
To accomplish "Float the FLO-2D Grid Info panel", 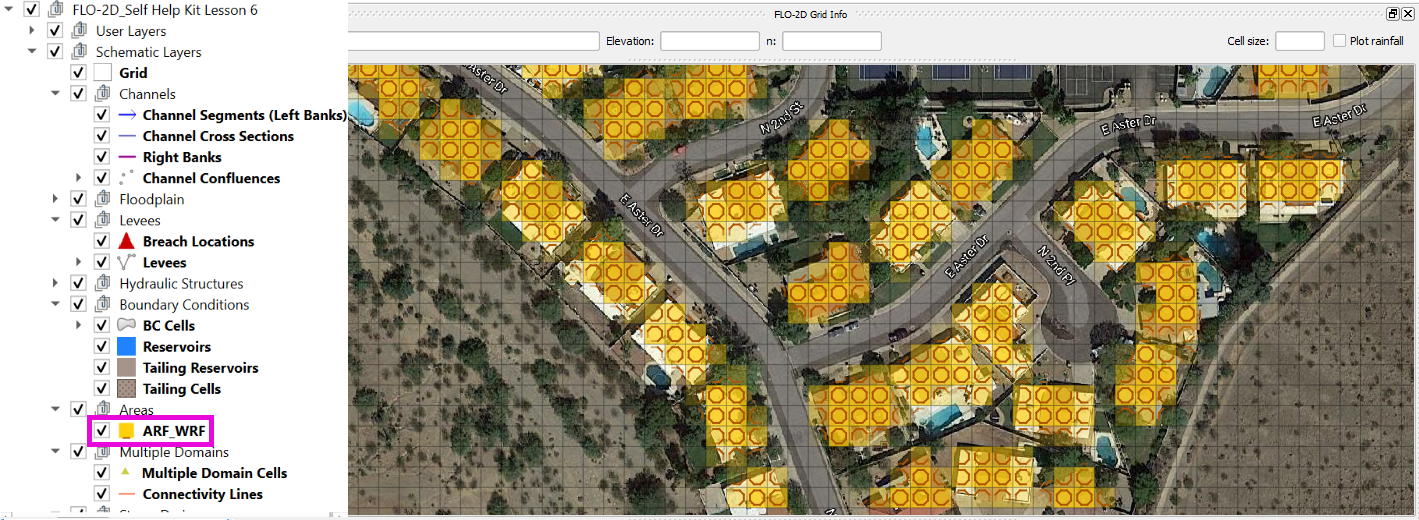I will coord(1392,14).
